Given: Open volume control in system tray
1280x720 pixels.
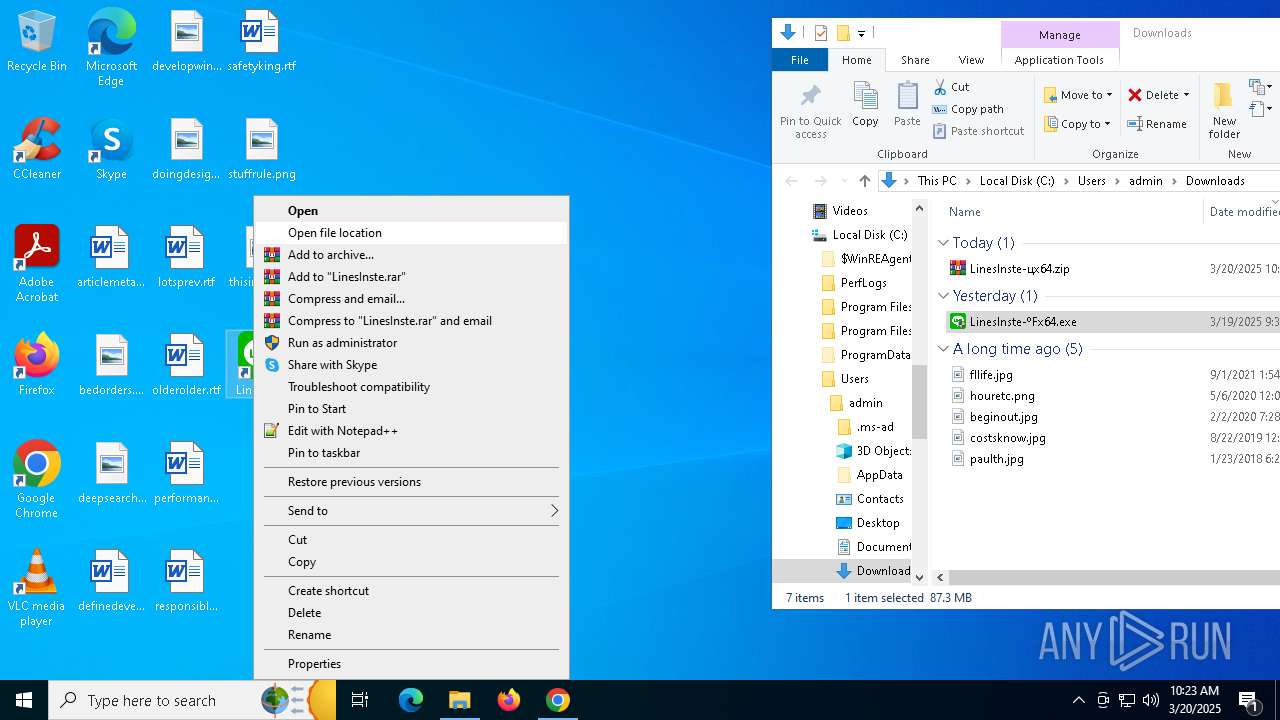Looking at the screenshot, I should (x=1150, y=700).
